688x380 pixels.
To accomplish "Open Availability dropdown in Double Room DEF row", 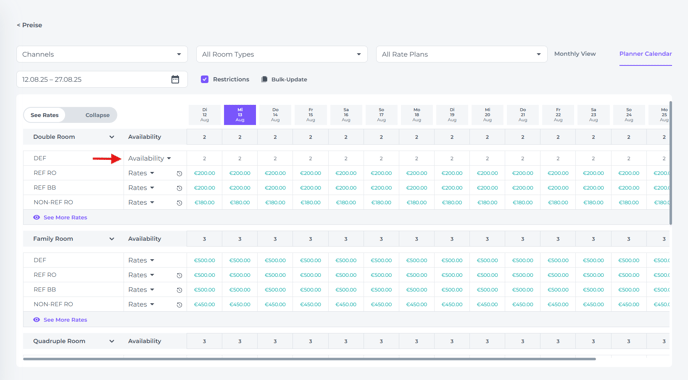I will [x=149, y=158].
